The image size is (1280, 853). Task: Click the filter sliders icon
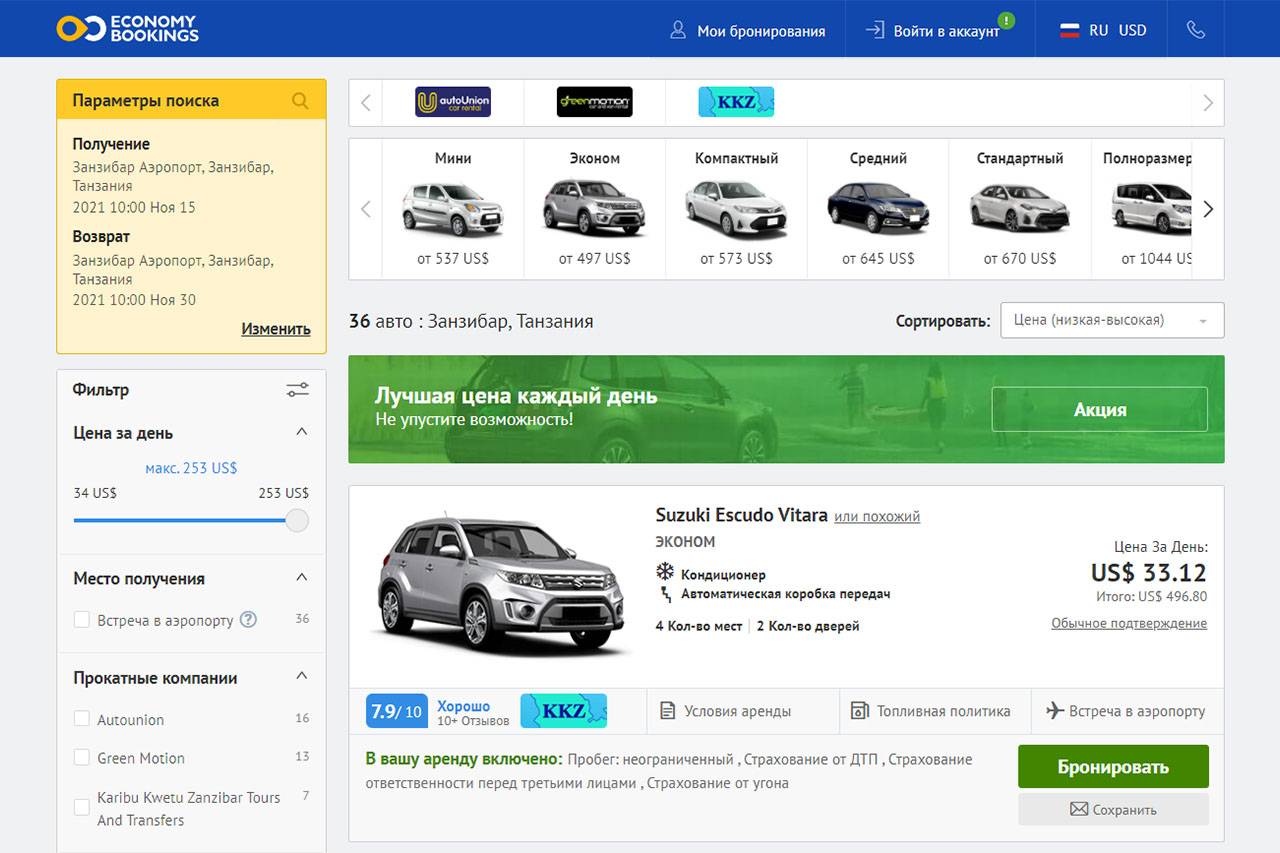(297, 390)
